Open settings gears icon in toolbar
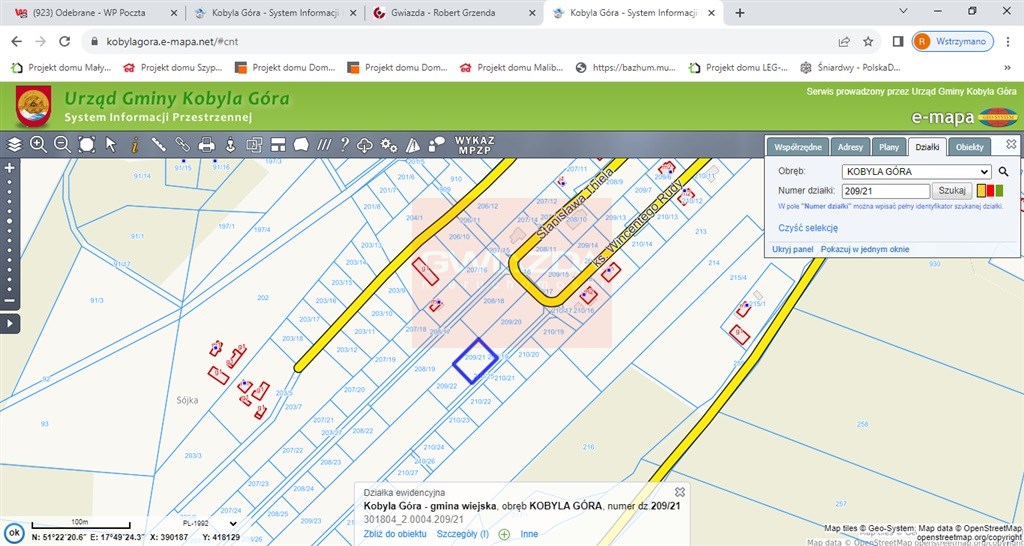 point(389,145)
